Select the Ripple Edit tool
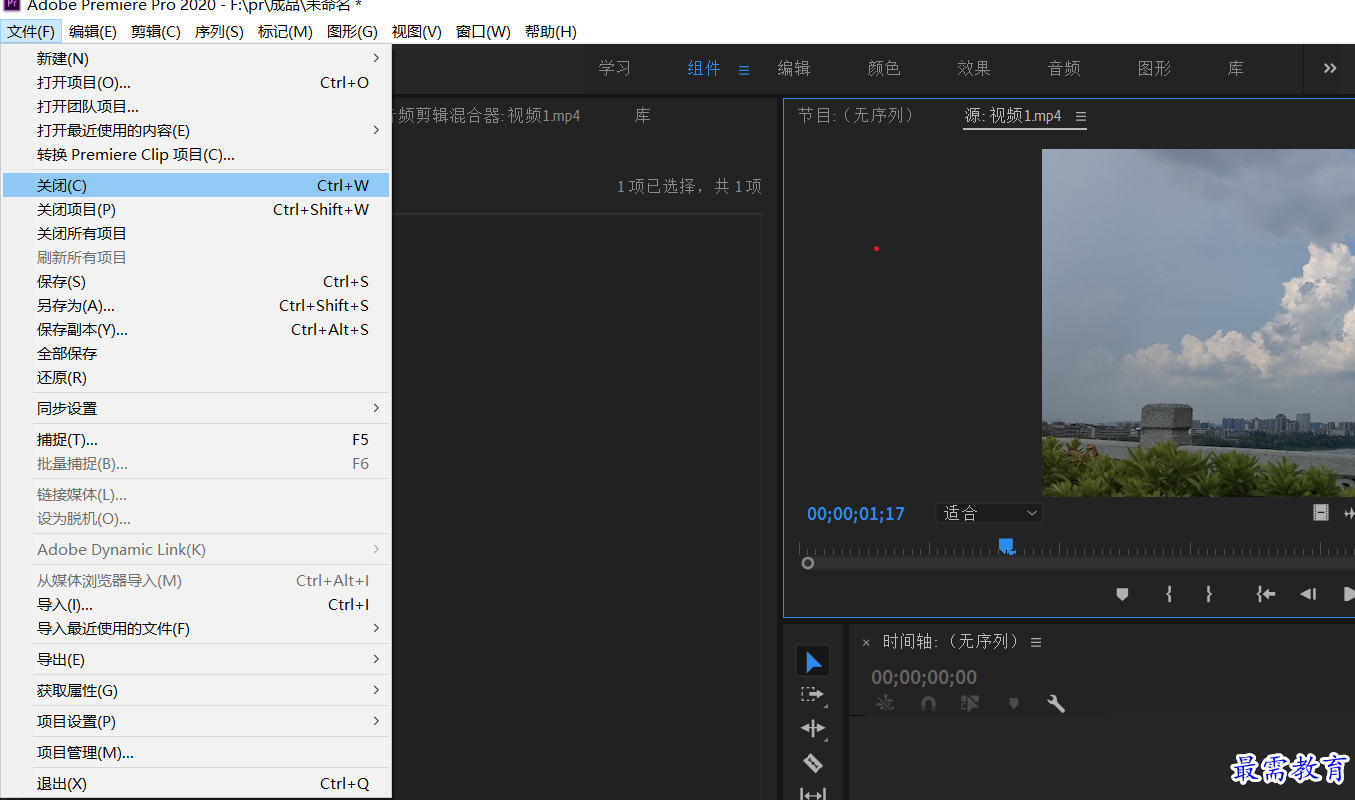The height and width of the screenshot is (800, 1355). point(813,728)
